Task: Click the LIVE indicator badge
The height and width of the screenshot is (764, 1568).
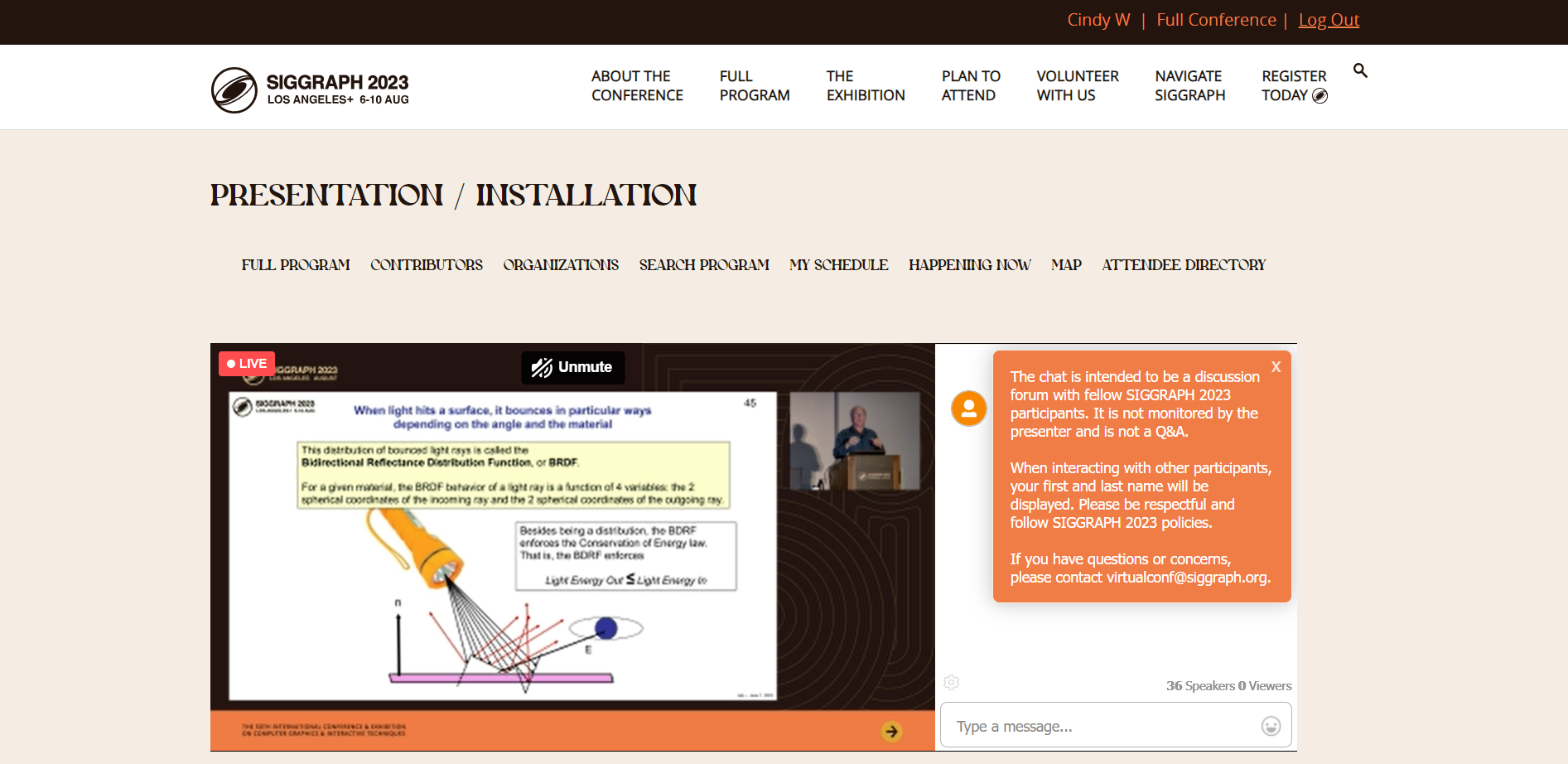Action: click(247, 364)
